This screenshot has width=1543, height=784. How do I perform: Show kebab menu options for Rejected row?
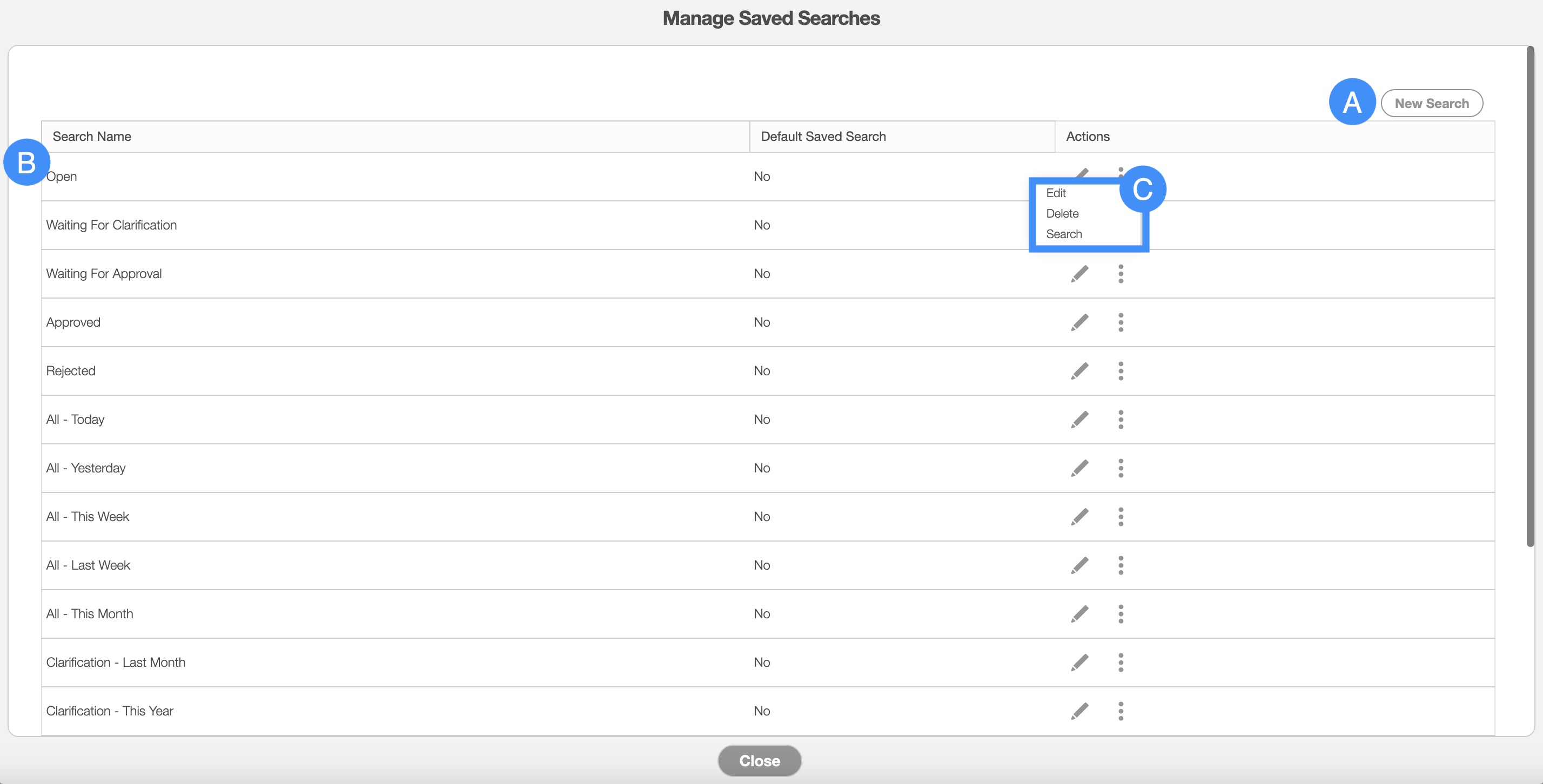point(1121,371)
